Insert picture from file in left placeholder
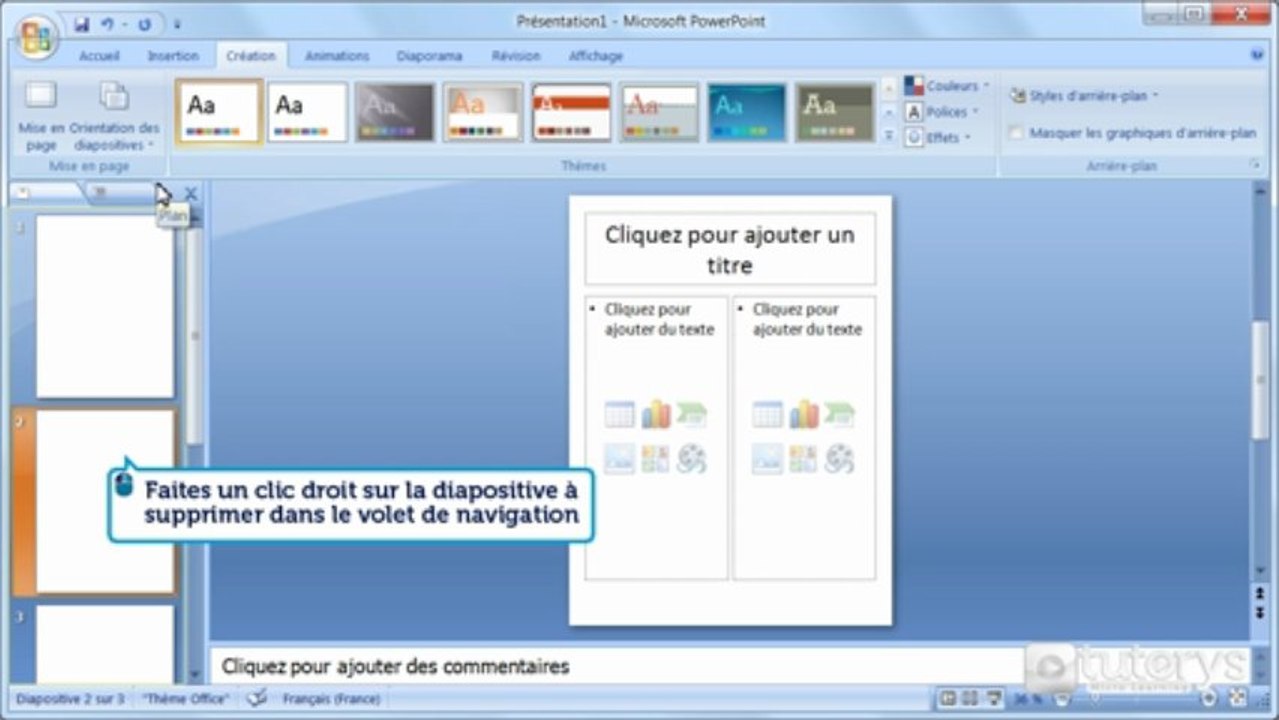 619,458
